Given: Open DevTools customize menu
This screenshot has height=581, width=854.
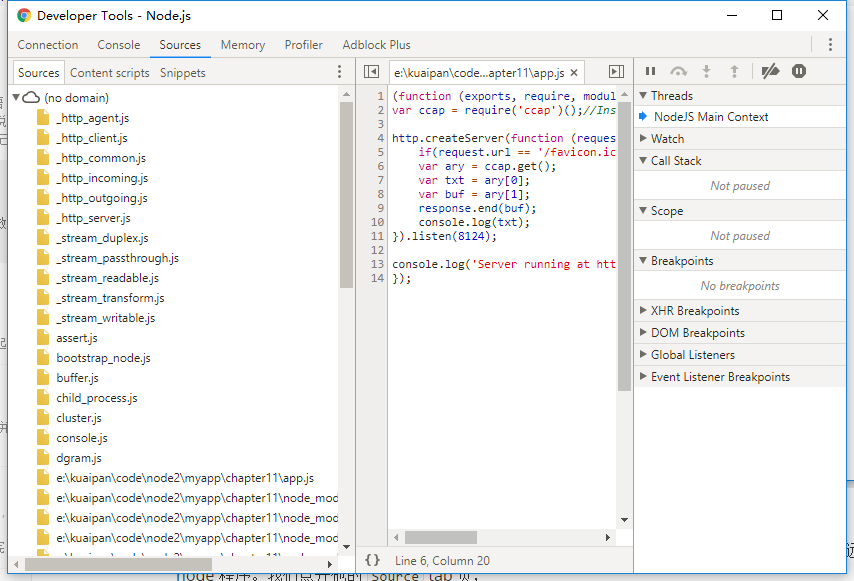Looking at the screenshot, I should (x=830, y=45).
